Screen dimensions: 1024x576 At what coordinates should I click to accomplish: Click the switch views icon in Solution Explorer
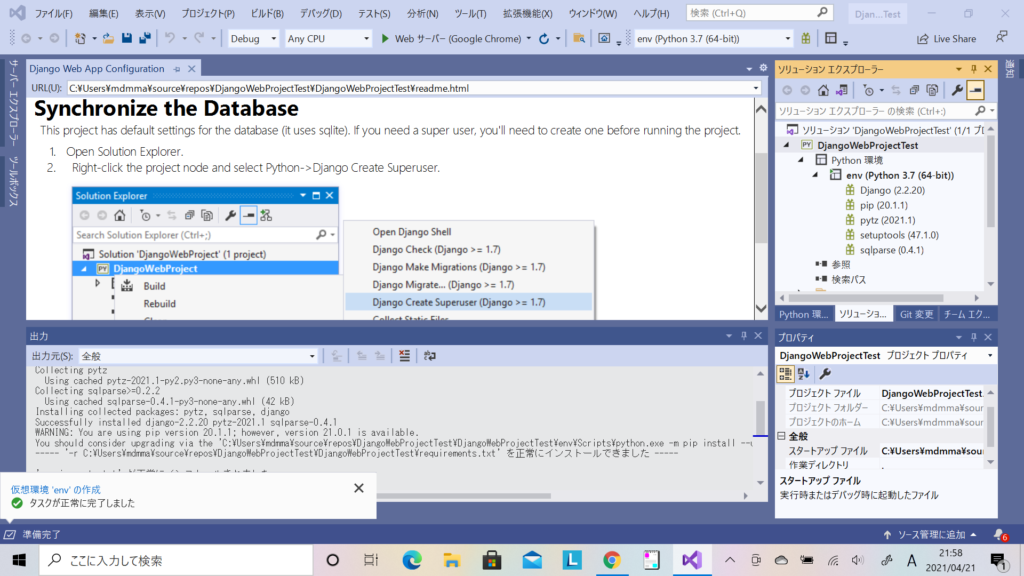click(x=842, y=90)
